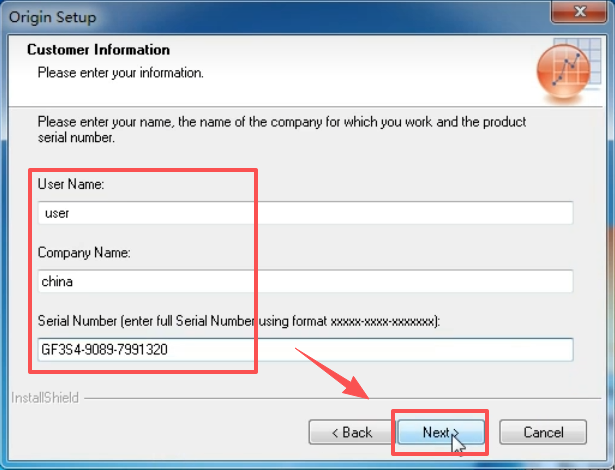Click the 'Company Name:' label

pos(84,253)
